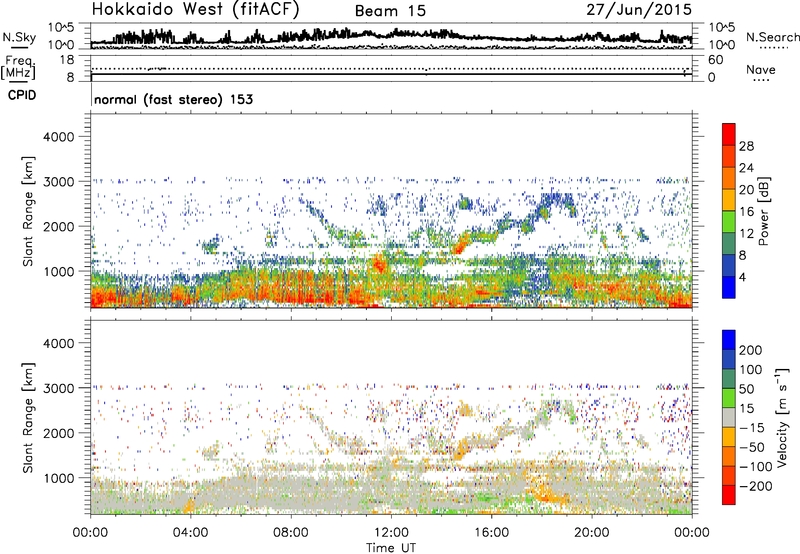Screen dimensions: 800x554
Task: Click the 'Nave' legend label
Action: [x=760, y=69]
